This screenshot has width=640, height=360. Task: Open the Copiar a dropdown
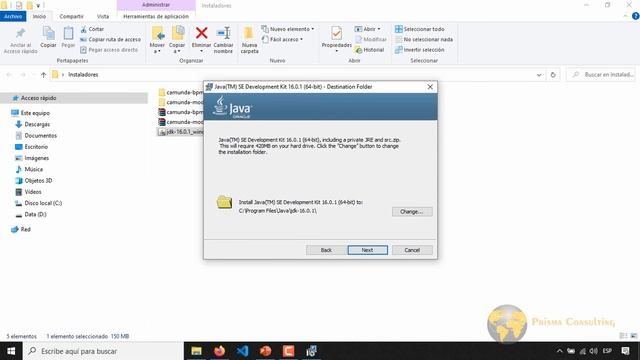[177, 40]
